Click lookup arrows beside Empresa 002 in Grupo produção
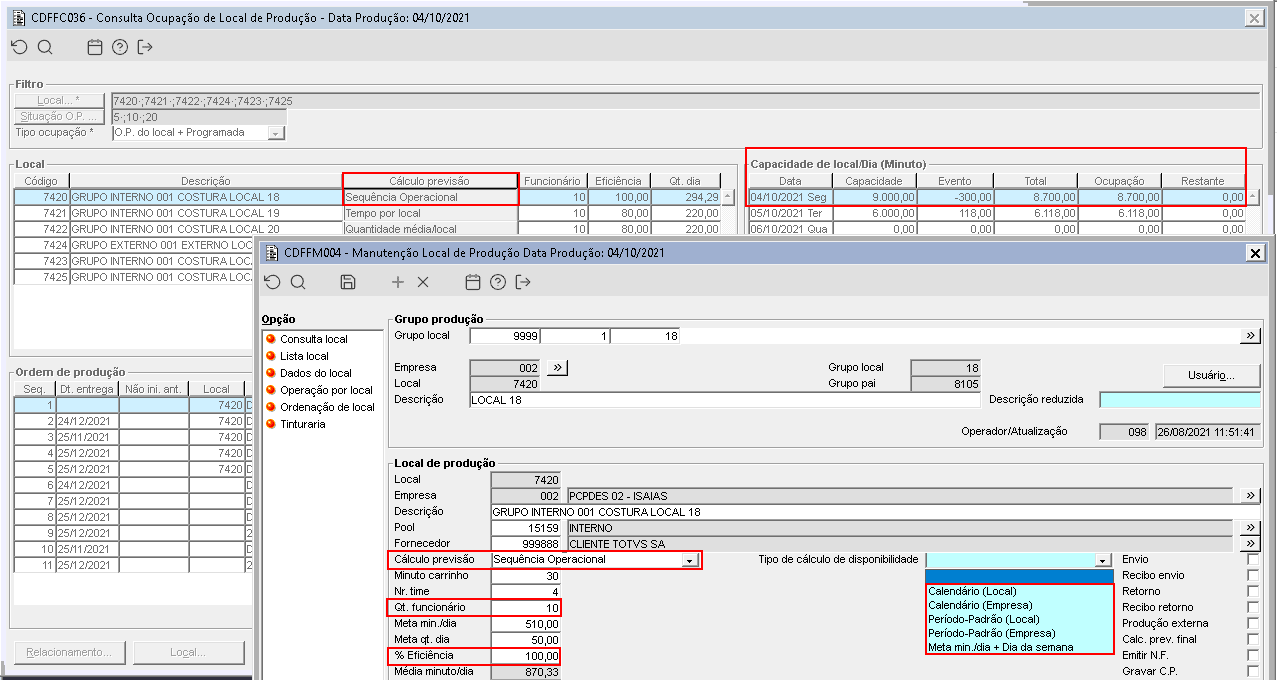This screenshot has height=680, width=1277. (558, 368)
